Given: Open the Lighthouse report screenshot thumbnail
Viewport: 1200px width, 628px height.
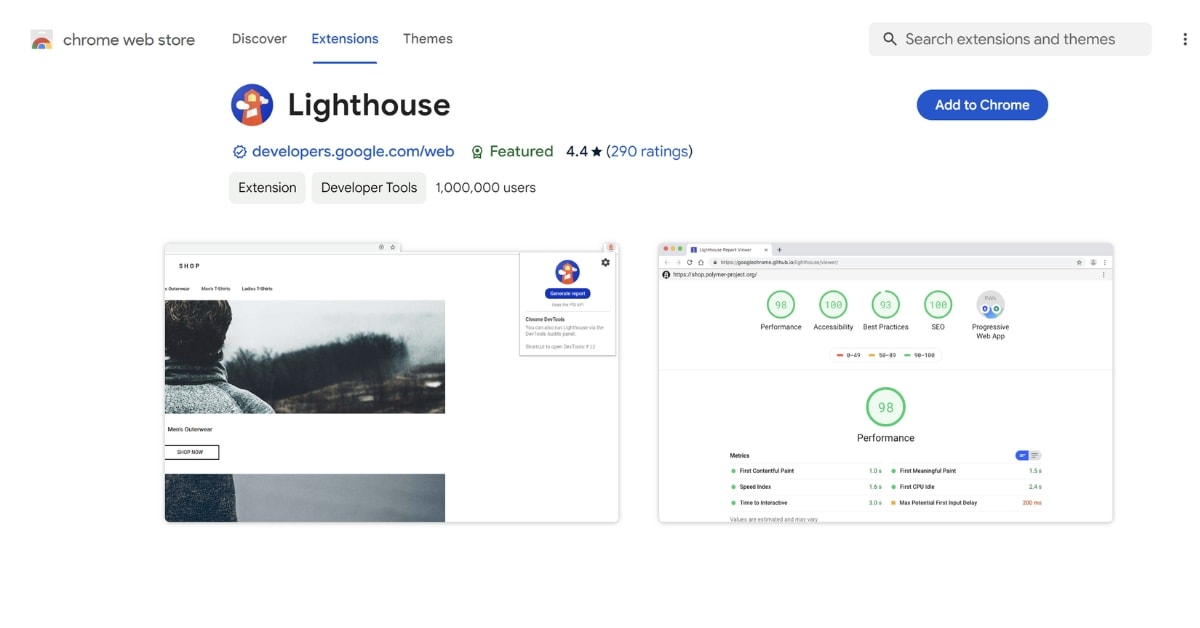Looking at the screenshot, I should pos(886,382).
